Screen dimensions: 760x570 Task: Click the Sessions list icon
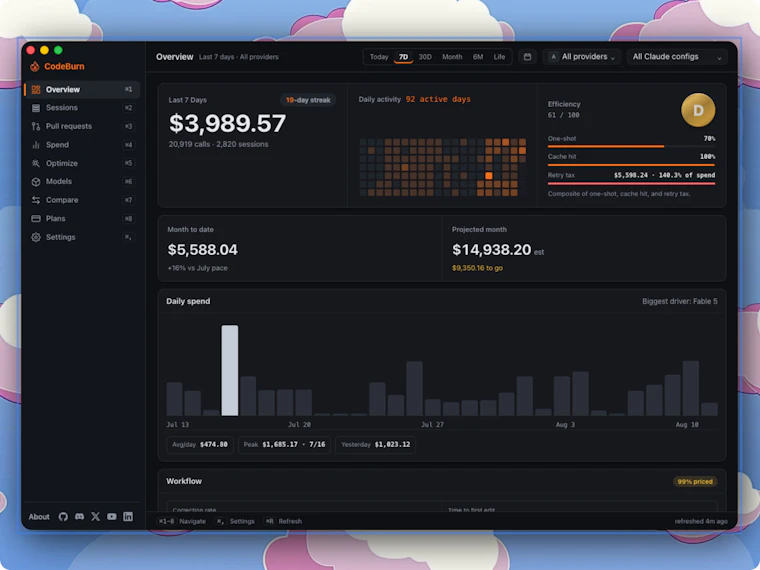point(36,108)
